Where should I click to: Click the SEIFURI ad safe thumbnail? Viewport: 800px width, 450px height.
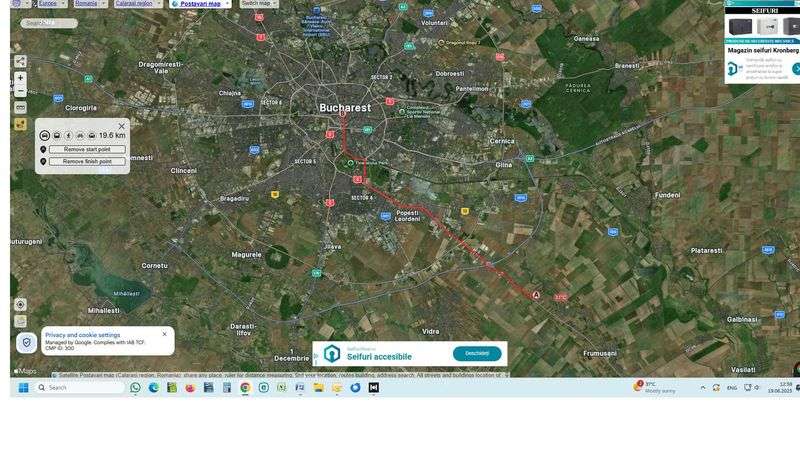click(x=740, y=26)
